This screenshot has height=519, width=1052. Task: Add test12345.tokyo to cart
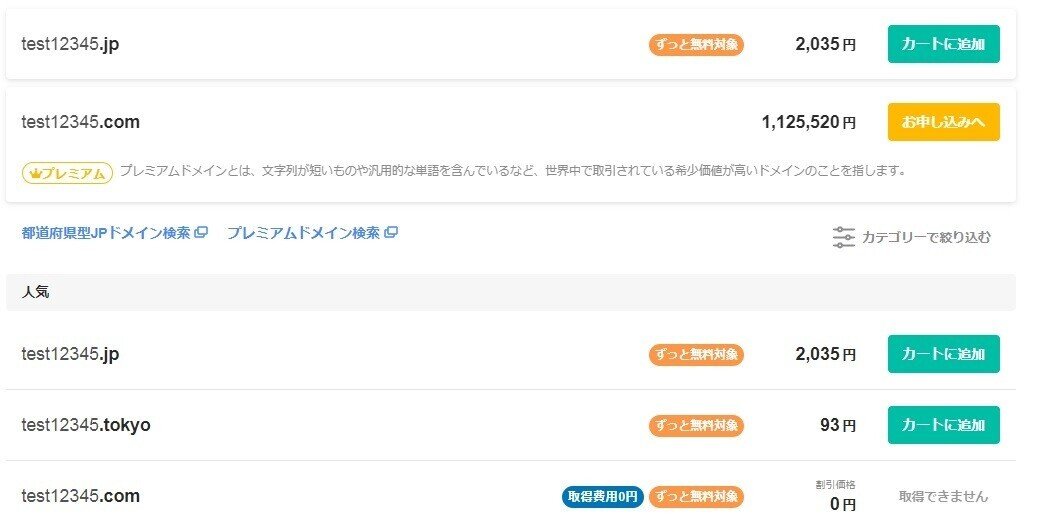click(943, 425)
